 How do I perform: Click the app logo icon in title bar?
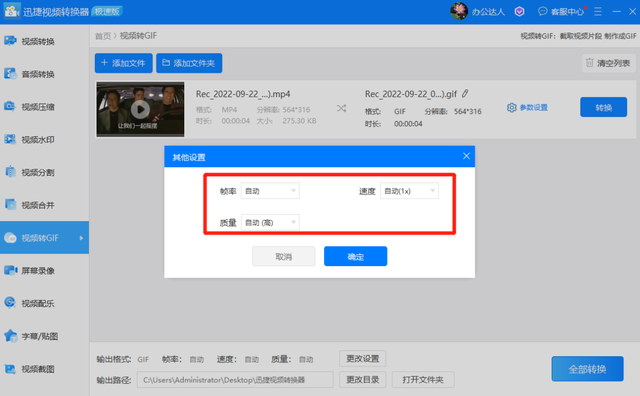[x=12, y=11]
